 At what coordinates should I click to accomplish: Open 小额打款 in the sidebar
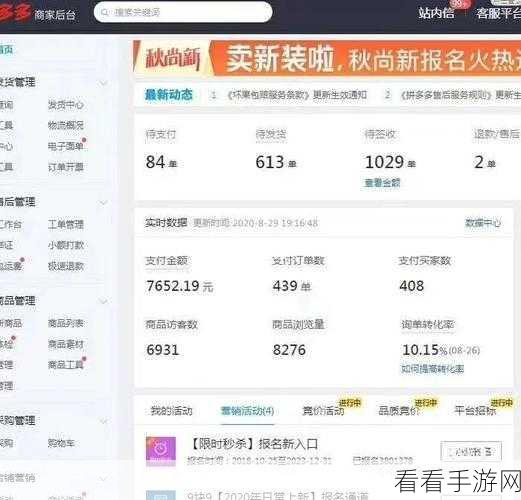(x=66, y=245)
